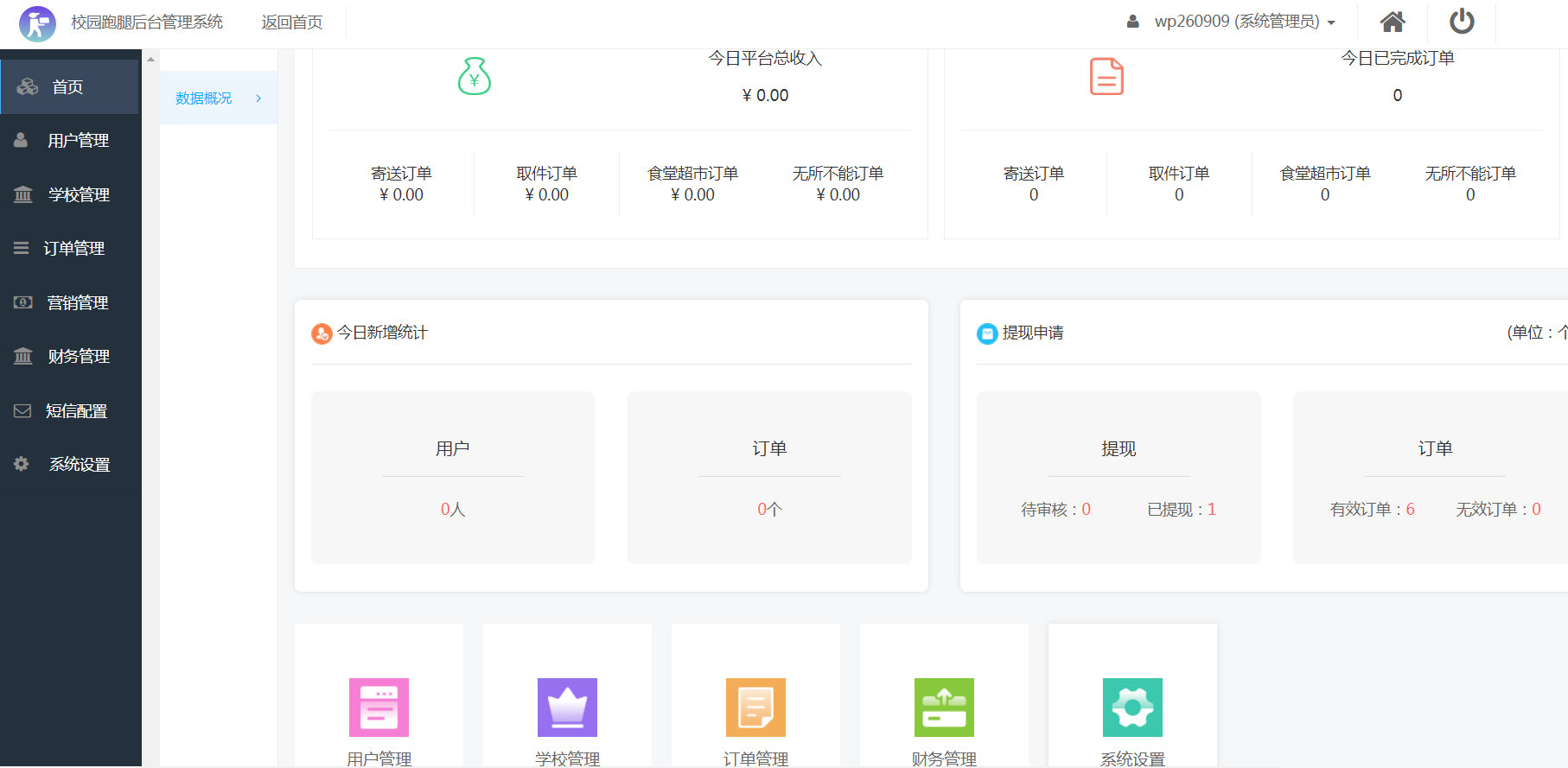Expand the 数据概况 chevron arrow
1568x768 pixels.
click(x=258, y=98)
